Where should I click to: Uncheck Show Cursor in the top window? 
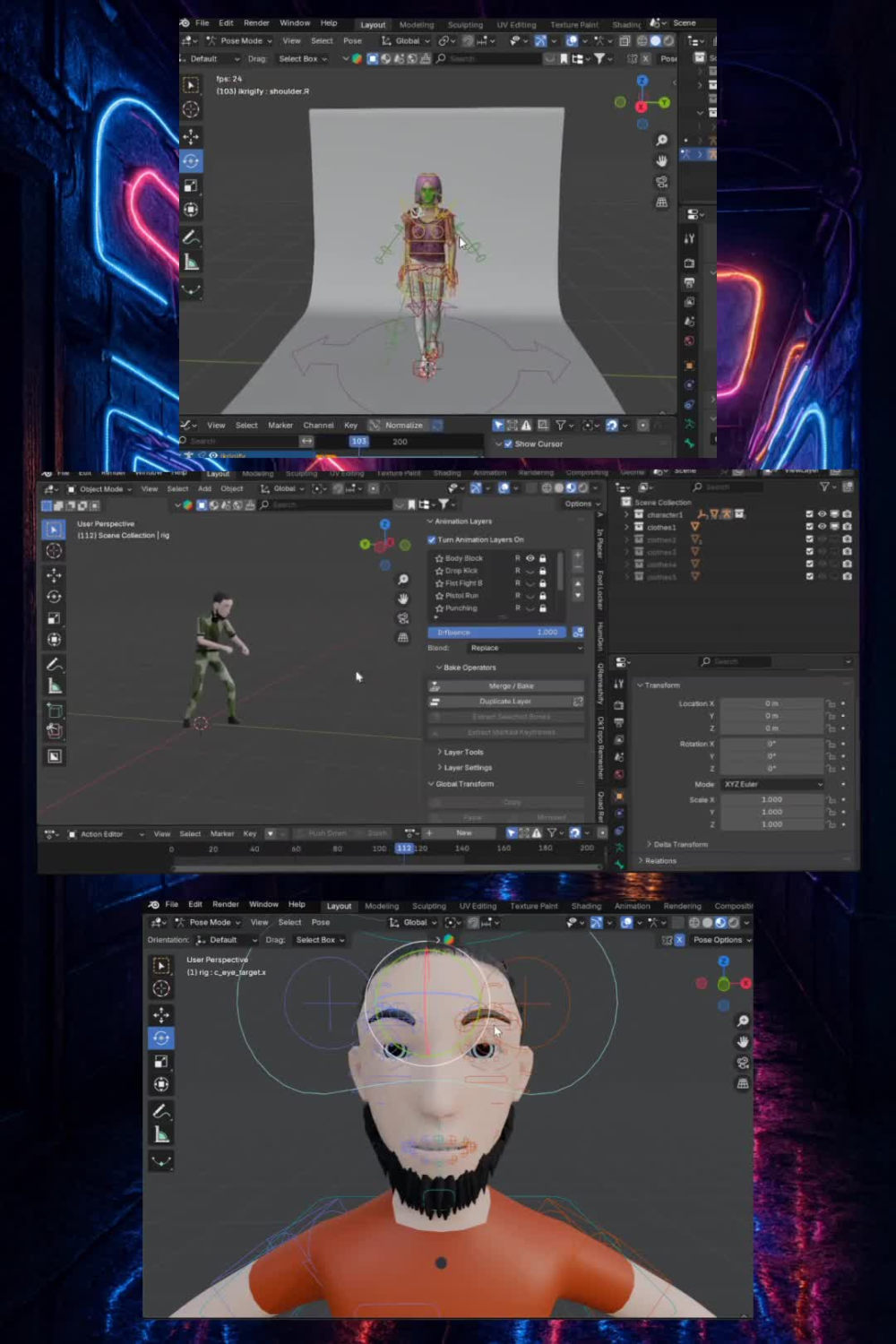point(508,444)
